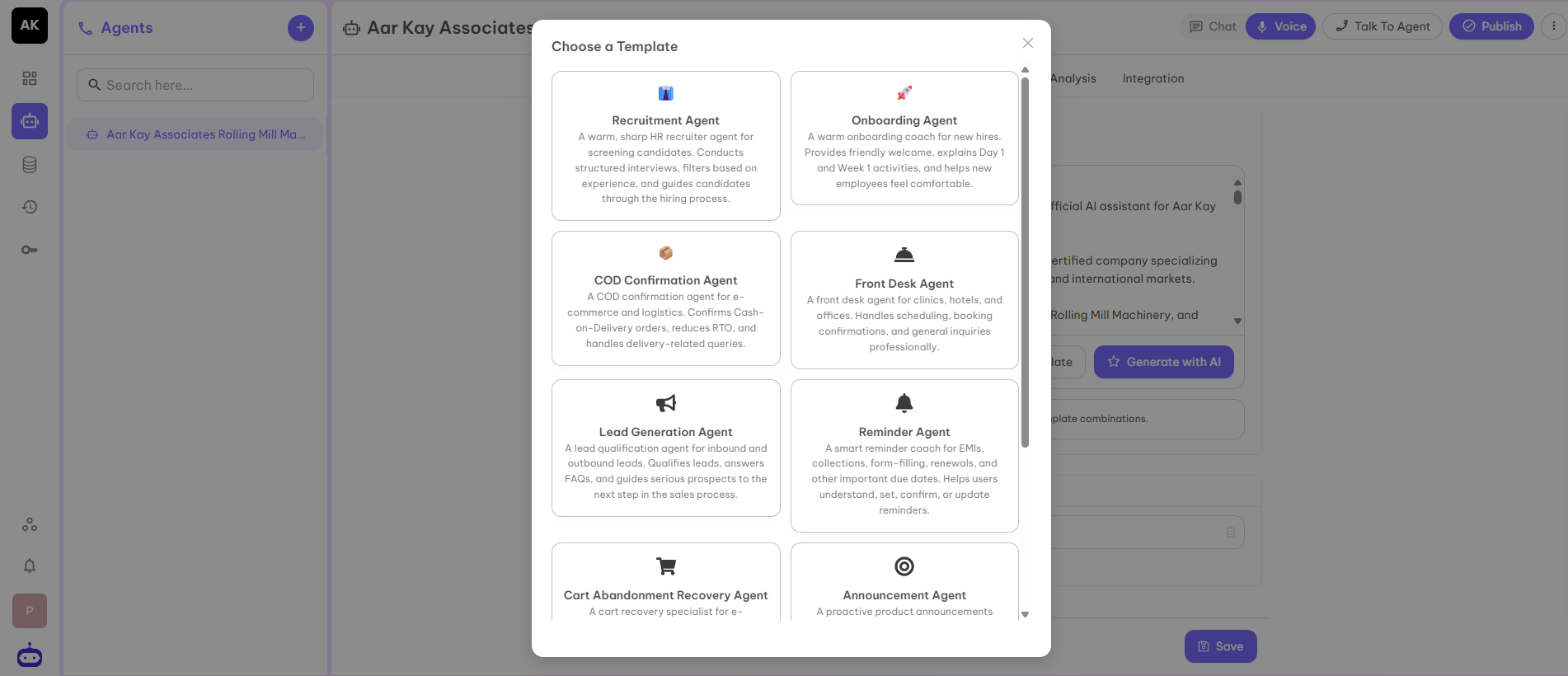Switch to the Analysis tab

[x=1073, y=78]
